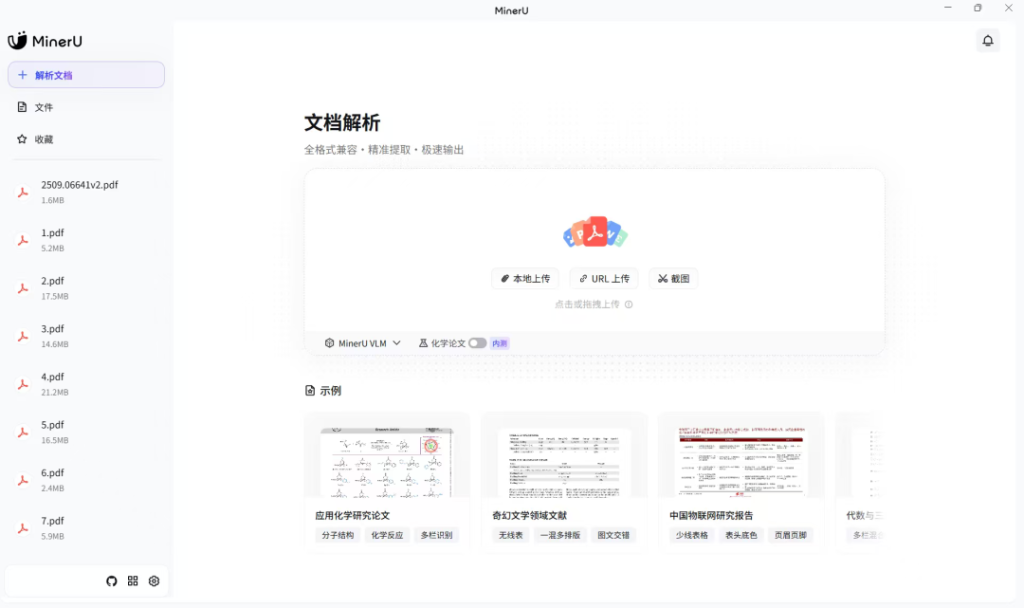The image size is (1024, 608).
Task: Select the 文件 files sidebar icon
Action: coord(22,106)
